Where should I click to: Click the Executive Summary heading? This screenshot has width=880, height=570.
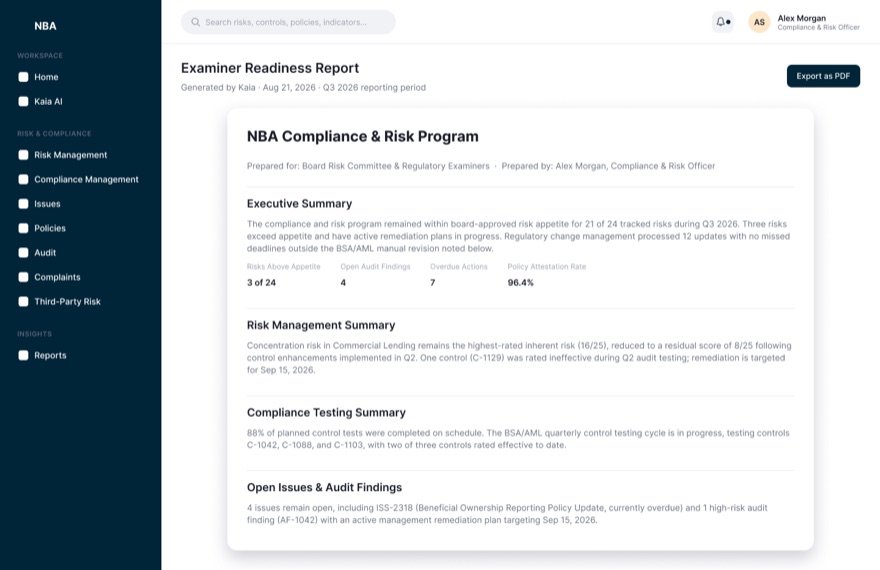pos(299,204)
